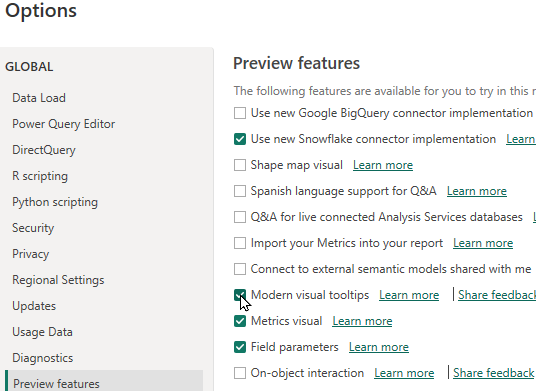The width and height of the screenshot is (536, 391).
Task: Open Learn more for Modern visual tooltips
Action: pyautogui.click(x=409, y=295)
